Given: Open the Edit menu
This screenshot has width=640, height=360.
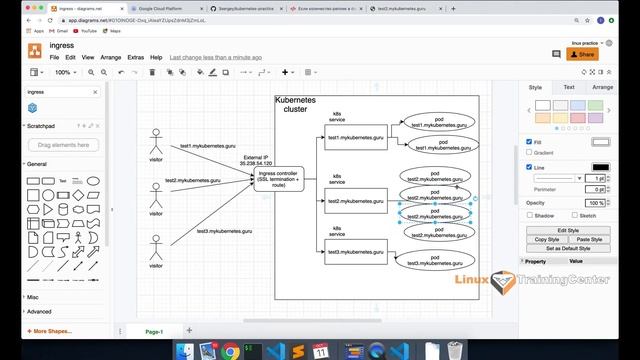Looking at the screenshot, I should tap(70, 58).
